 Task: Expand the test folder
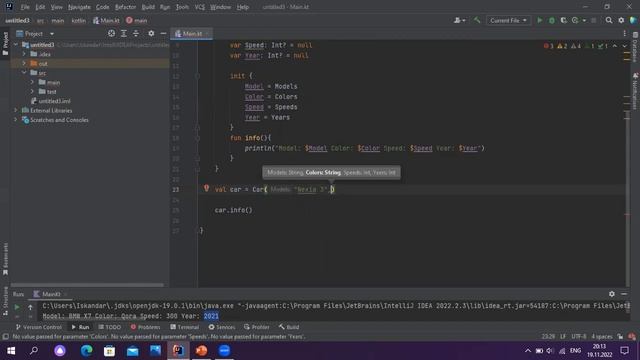(x=32, y=91)
